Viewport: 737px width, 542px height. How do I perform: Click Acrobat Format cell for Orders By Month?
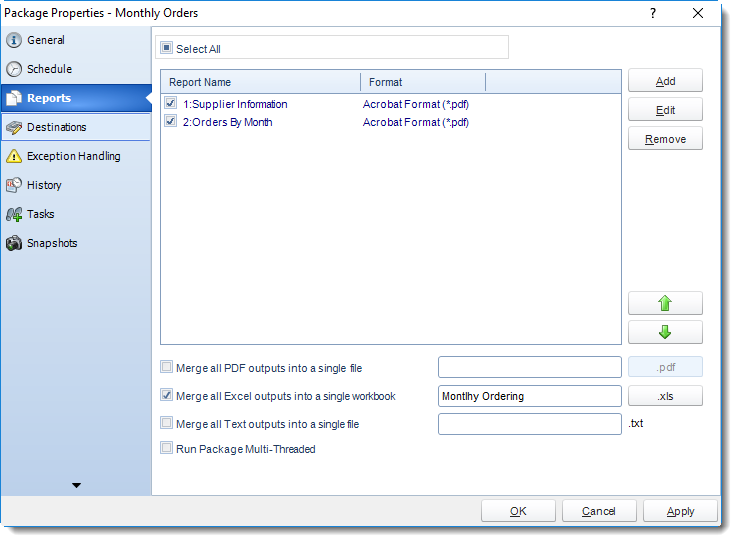pos(416,123)
